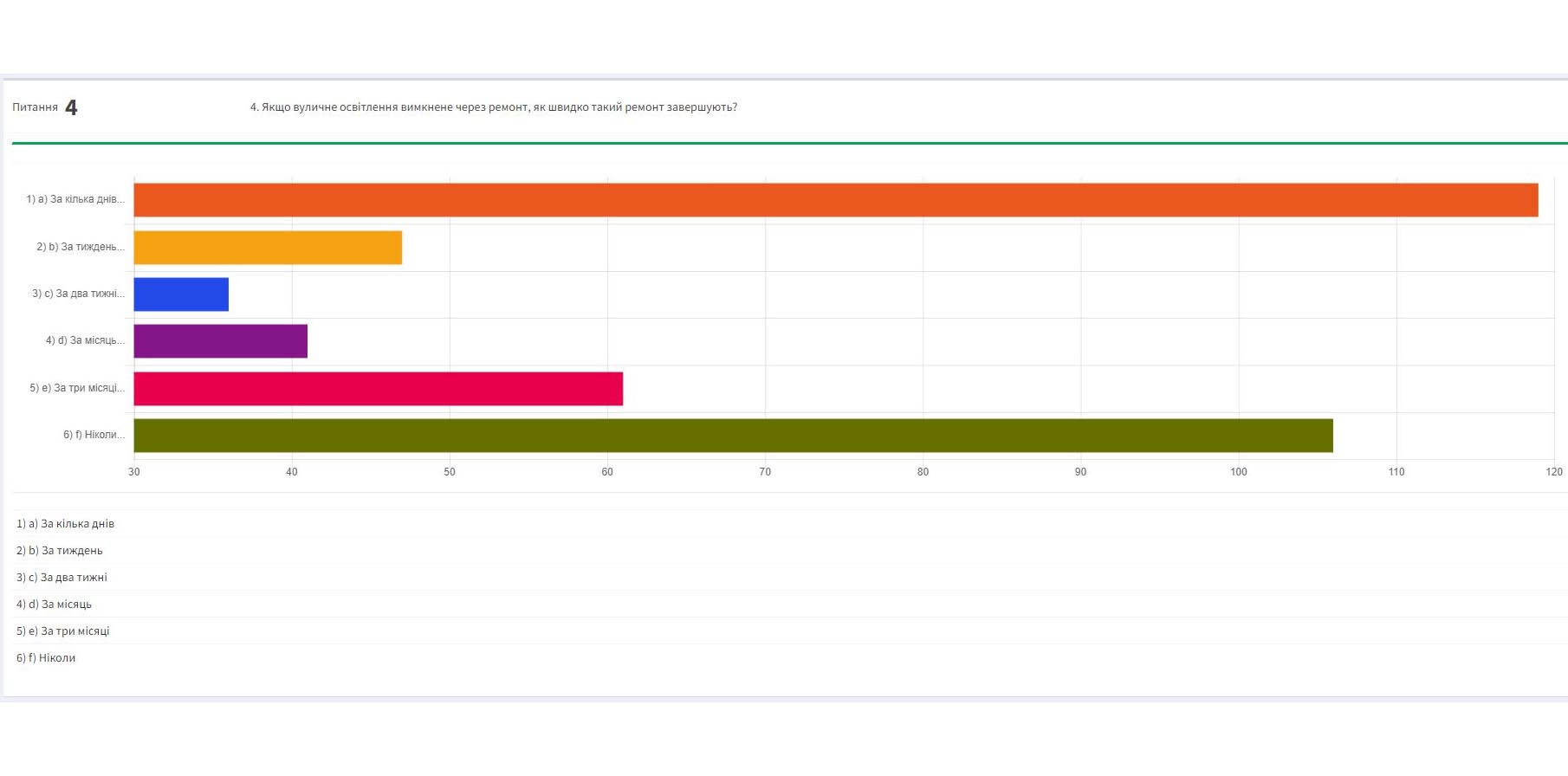Click the bold question number 4

point(71,107)
